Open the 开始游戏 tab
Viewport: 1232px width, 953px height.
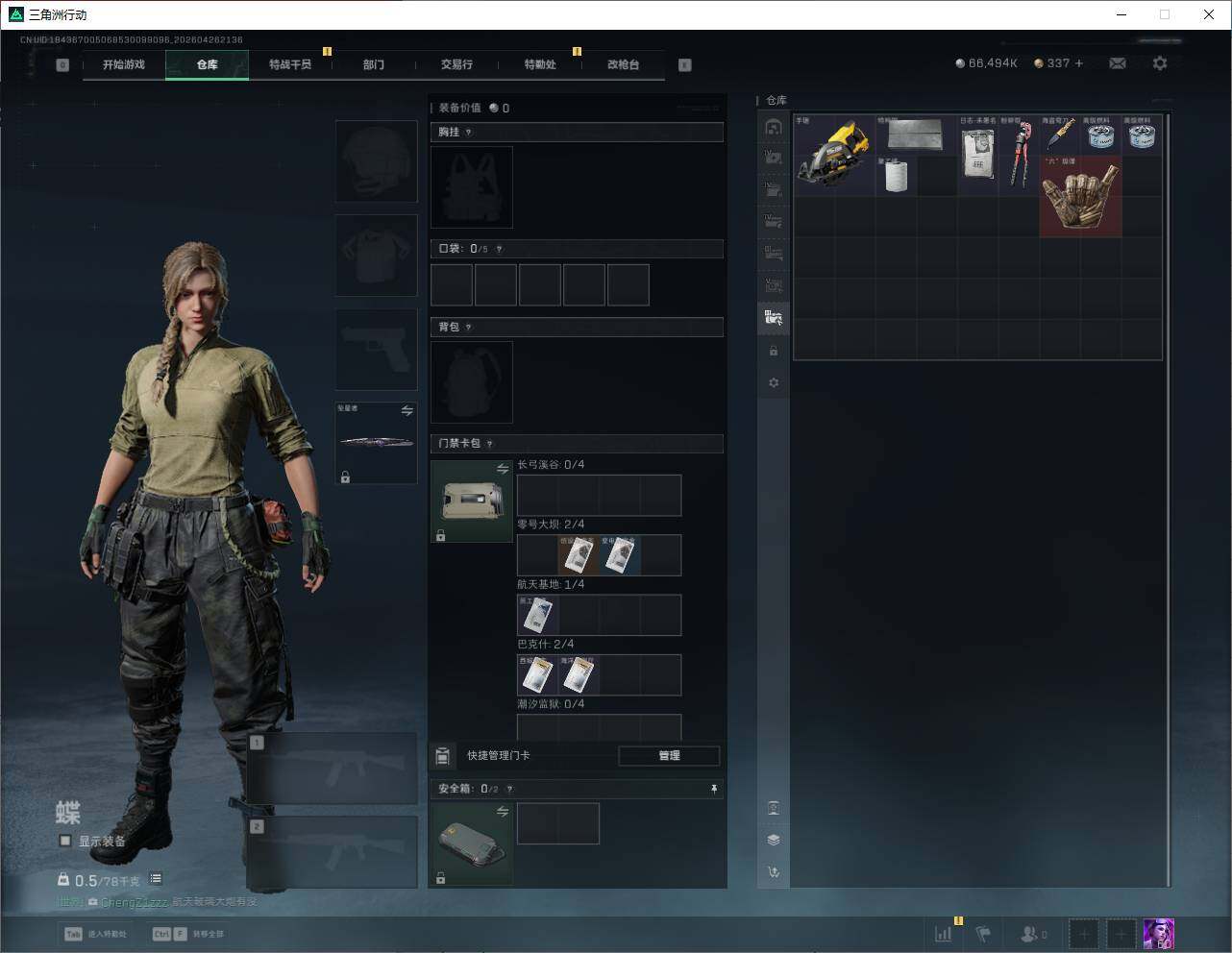point(124,64)
